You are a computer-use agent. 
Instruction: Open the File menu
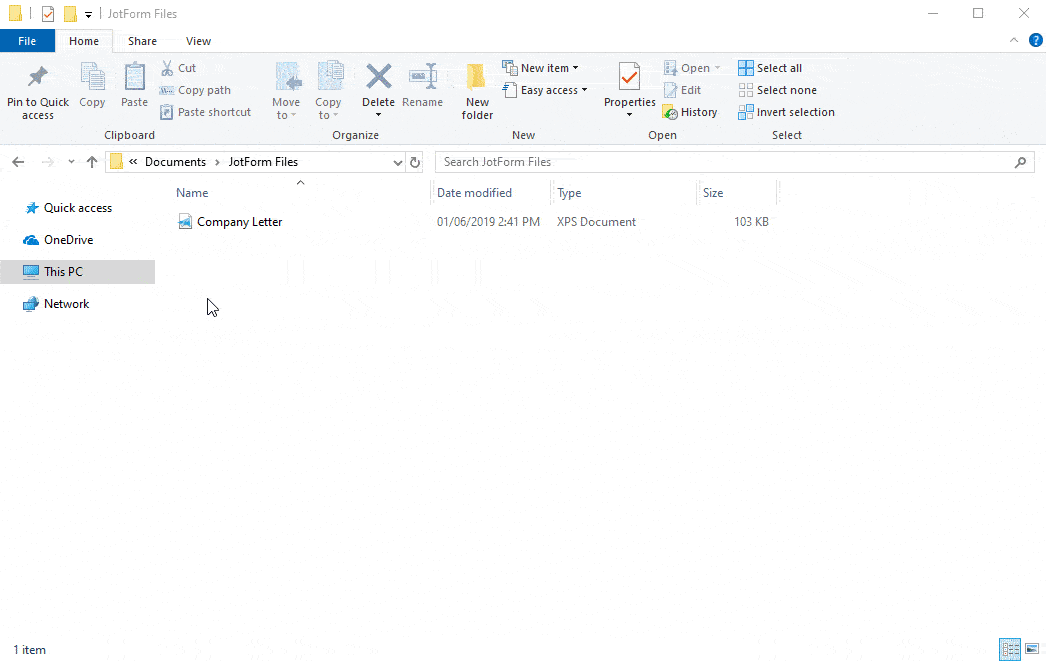click(27, 41)
